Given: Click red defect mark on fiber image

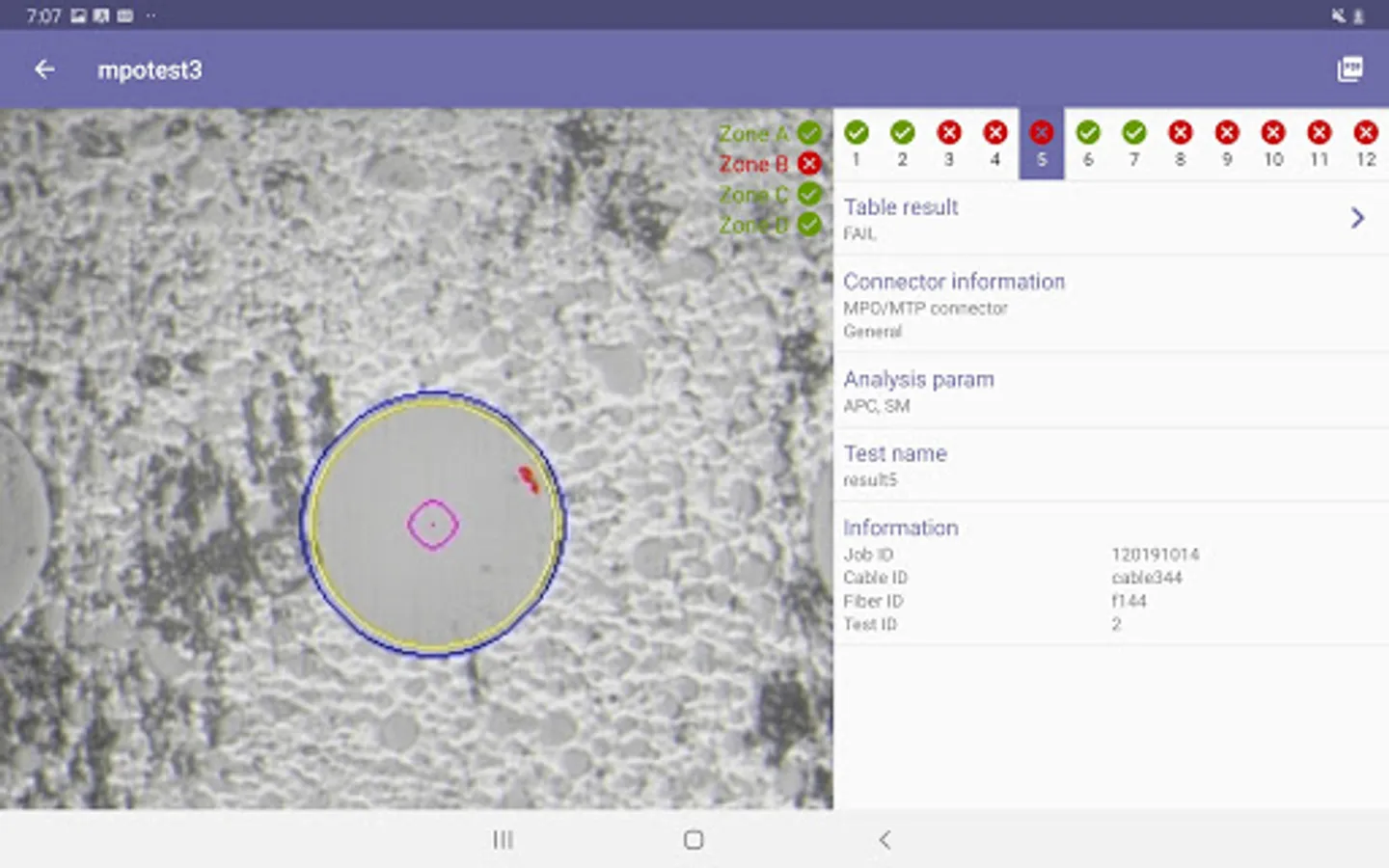Looking at the screenshot, I should point(528,478).
